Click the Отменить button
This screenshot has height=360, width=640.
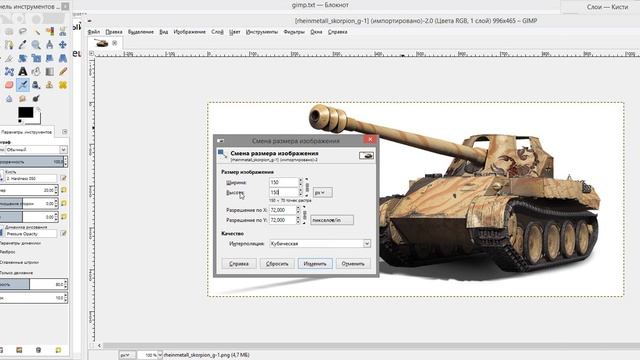pos(353,264)
